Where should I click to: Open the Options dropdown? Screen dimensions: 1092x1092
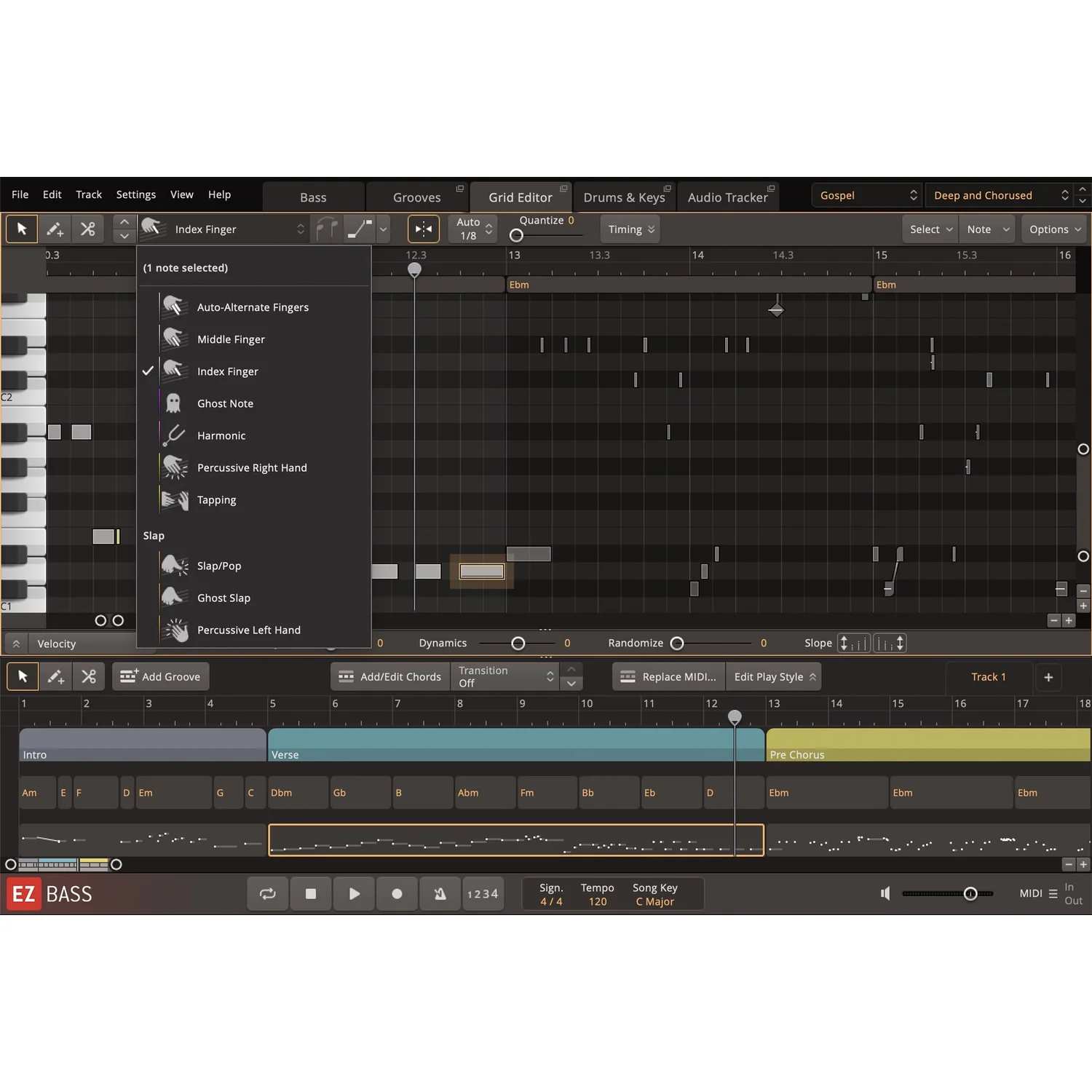pos(1054,229)
